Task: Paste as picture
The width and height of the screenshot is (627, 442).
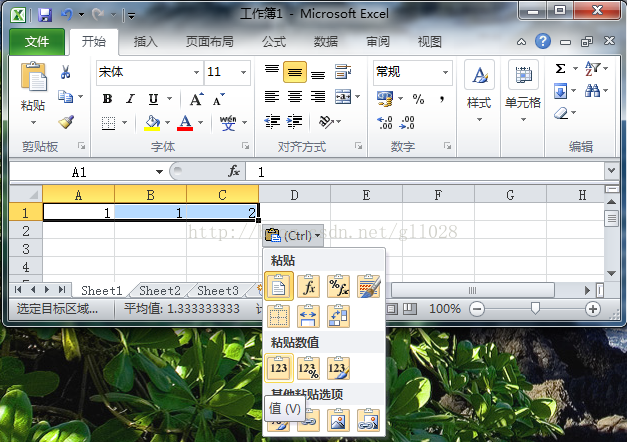Action: pyautogui.click(x=338, y=420)
